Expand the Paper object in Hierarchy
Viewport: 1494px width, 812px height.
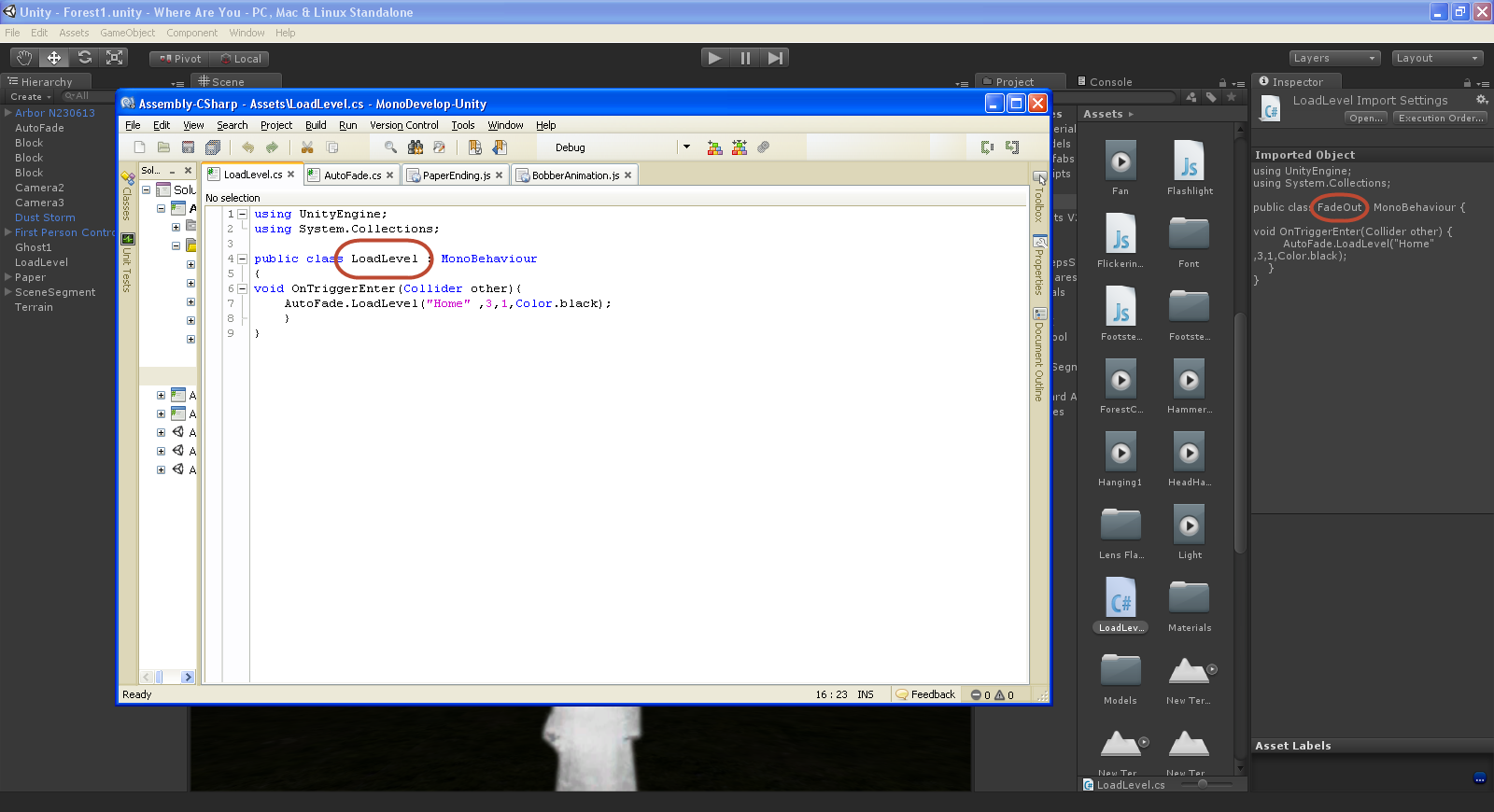click(8, 277)
